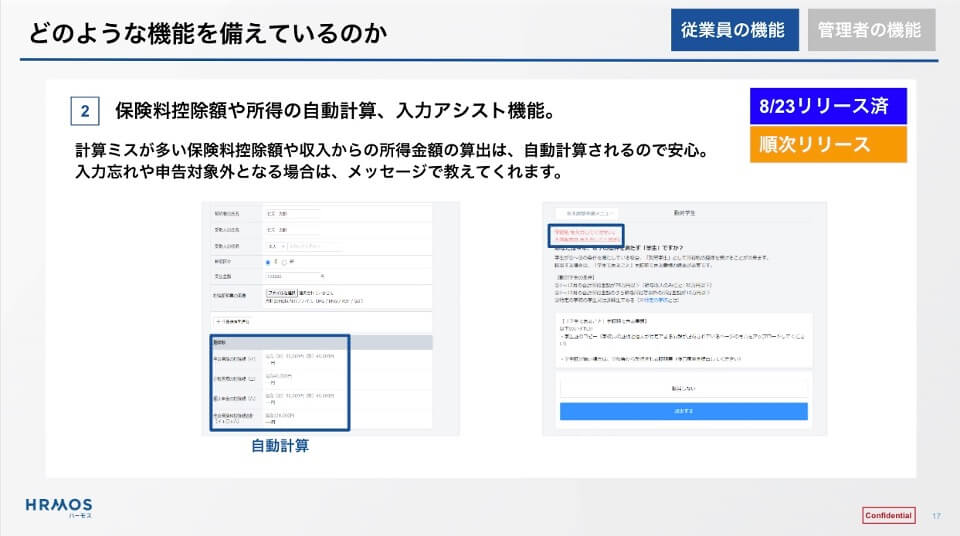
Task: Select the first radio button in the form
Action: [268, 262]
